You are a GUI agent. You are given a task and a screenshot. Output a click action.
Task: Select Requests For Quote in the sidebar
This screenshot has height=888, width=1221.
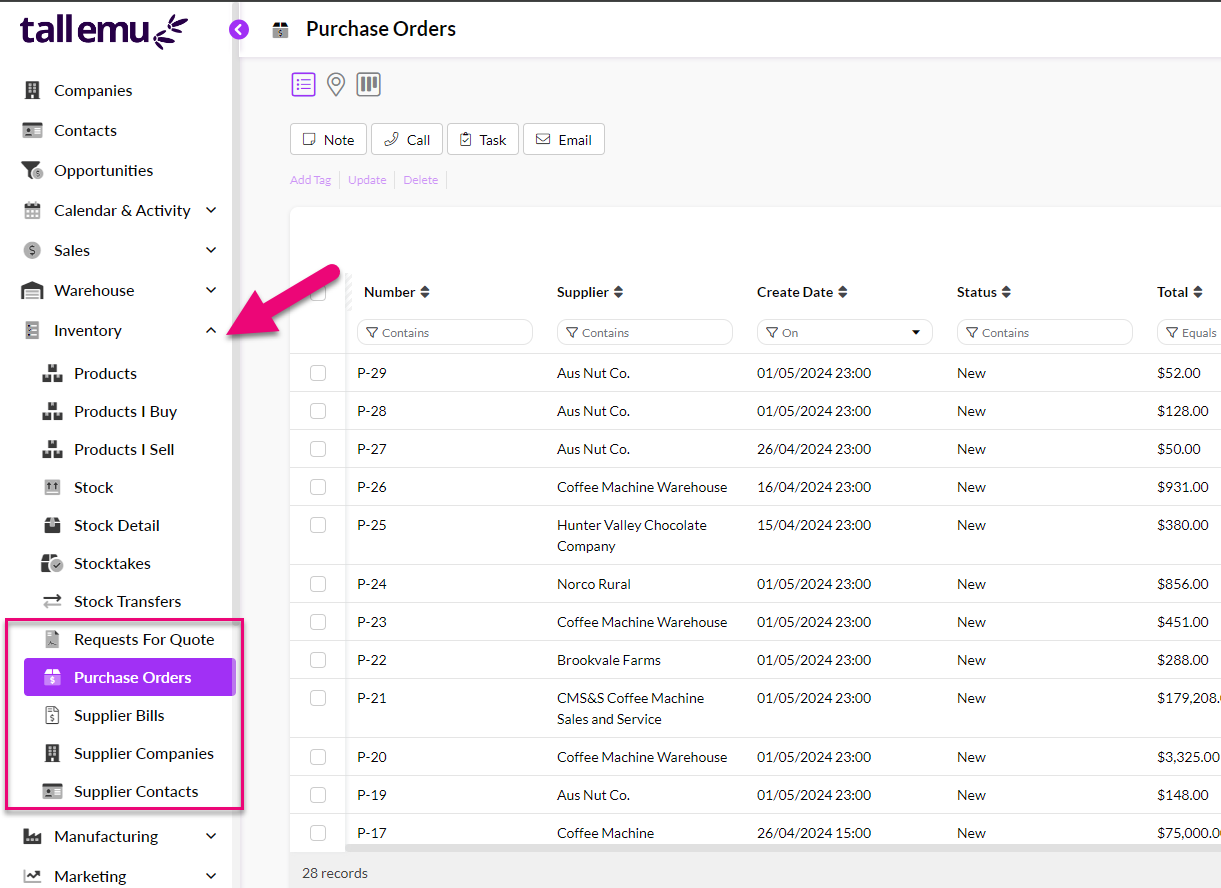point(144,639)
